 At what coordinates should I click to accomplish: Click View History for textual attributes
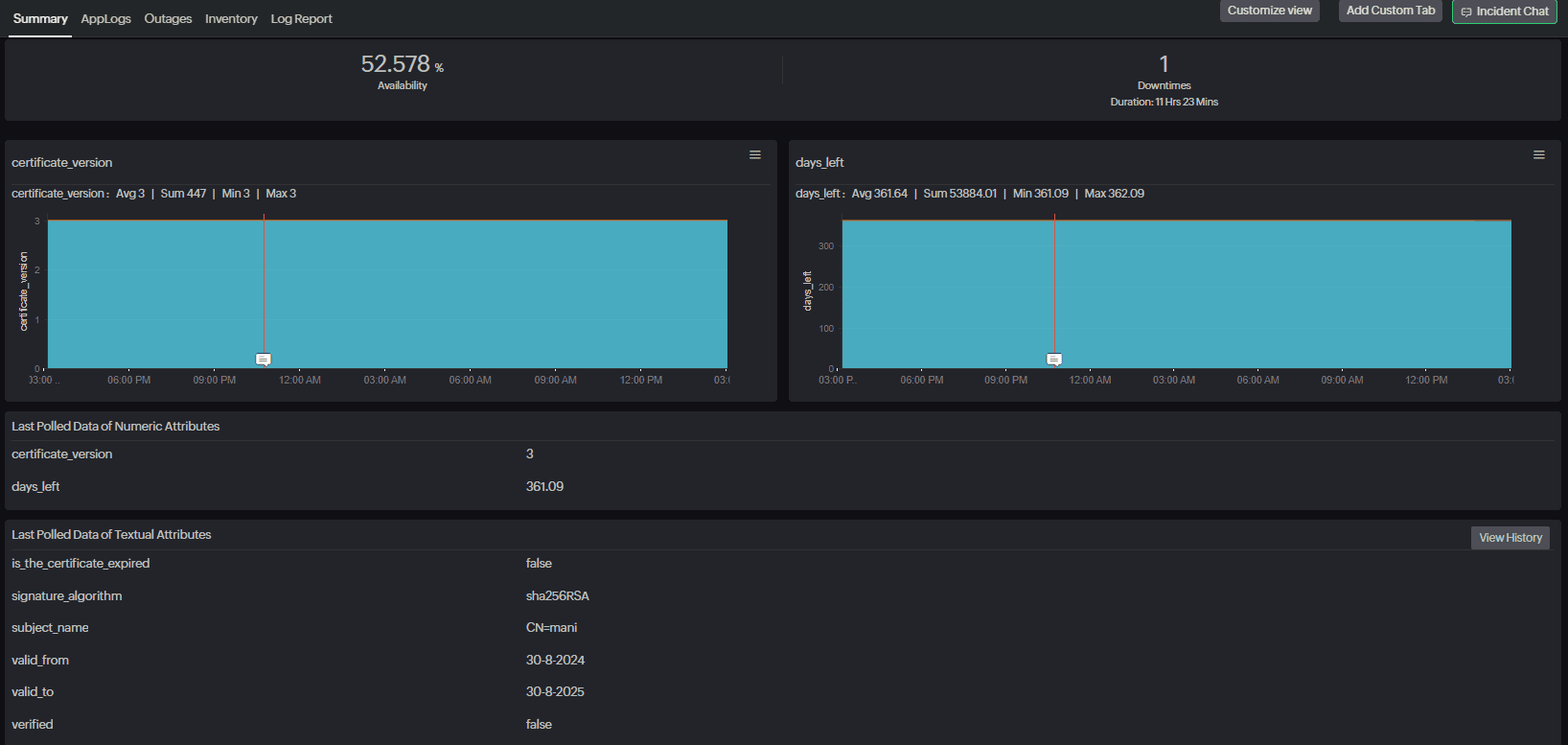tap(1510, 538)
